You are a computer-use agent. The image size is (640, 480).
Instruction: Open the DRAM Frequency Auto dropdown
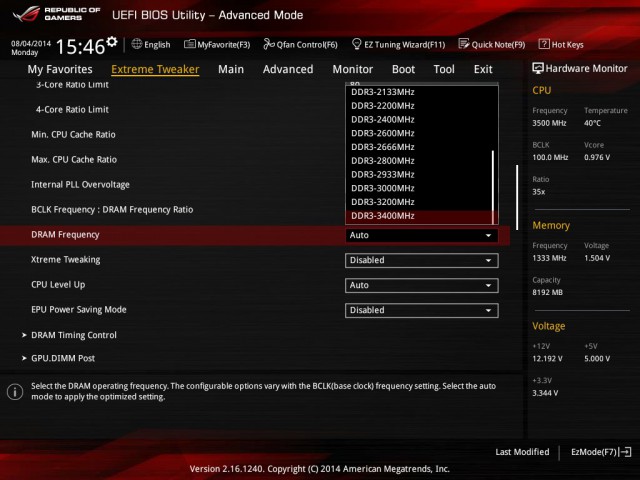tap(422, 236)
